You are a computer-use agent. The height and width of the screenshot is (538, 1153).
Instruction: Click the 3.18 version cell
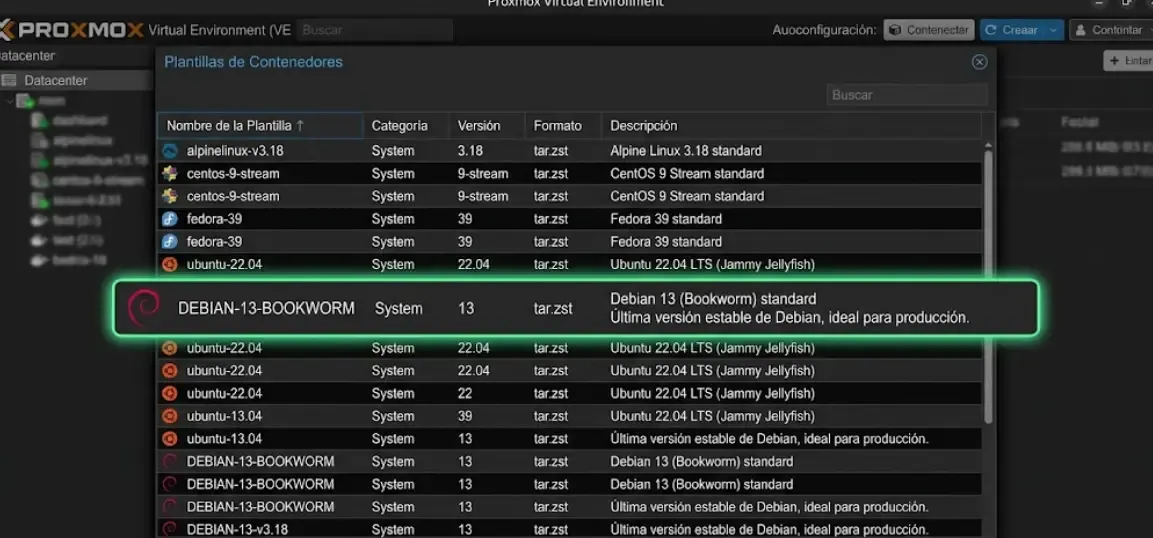click(470, 151)
